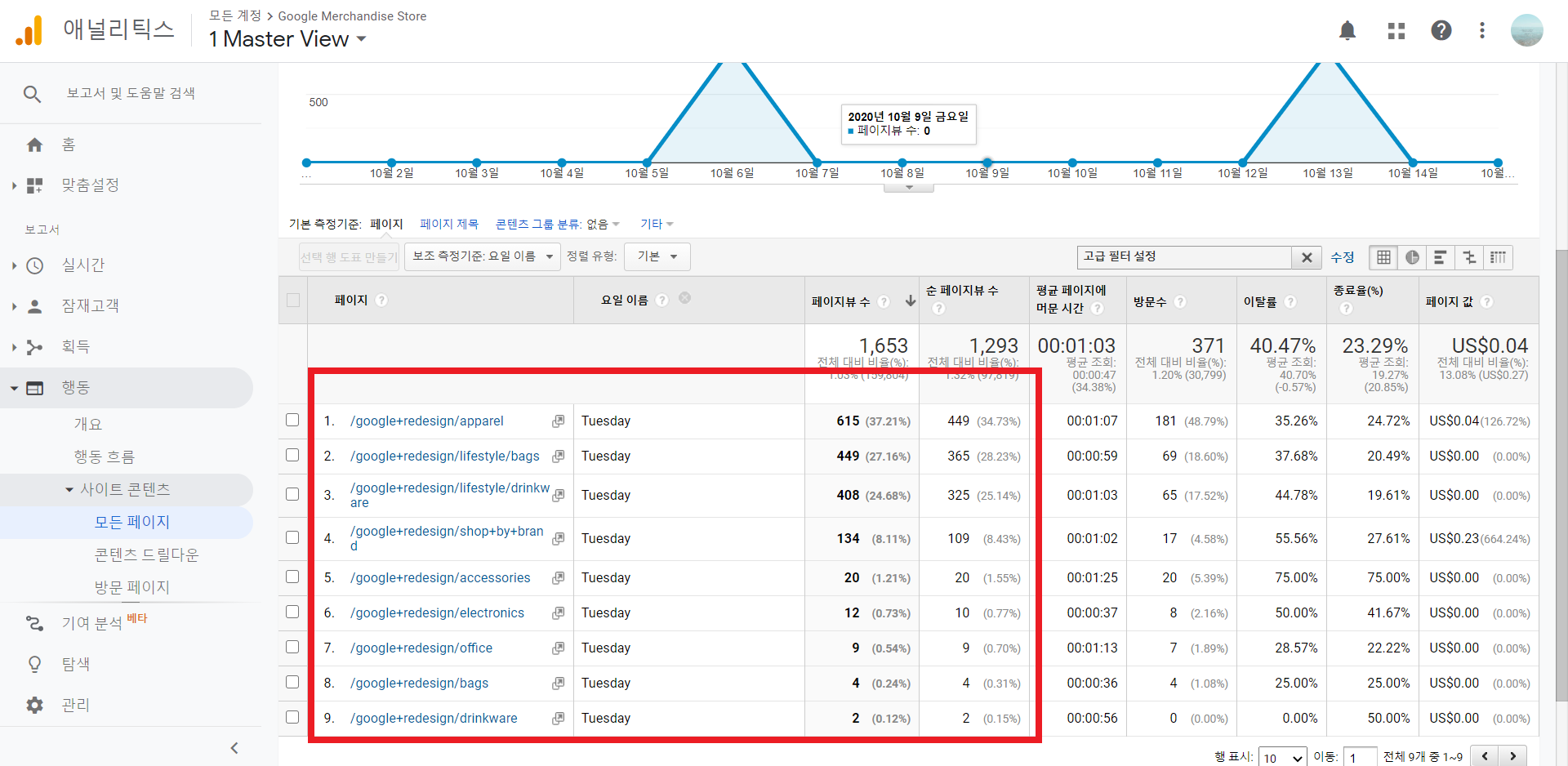Image resolution: width=1568 pixels, height=766 pixels.
Task: Open the 기타 dimension dropdown
Action: point(657,224)
